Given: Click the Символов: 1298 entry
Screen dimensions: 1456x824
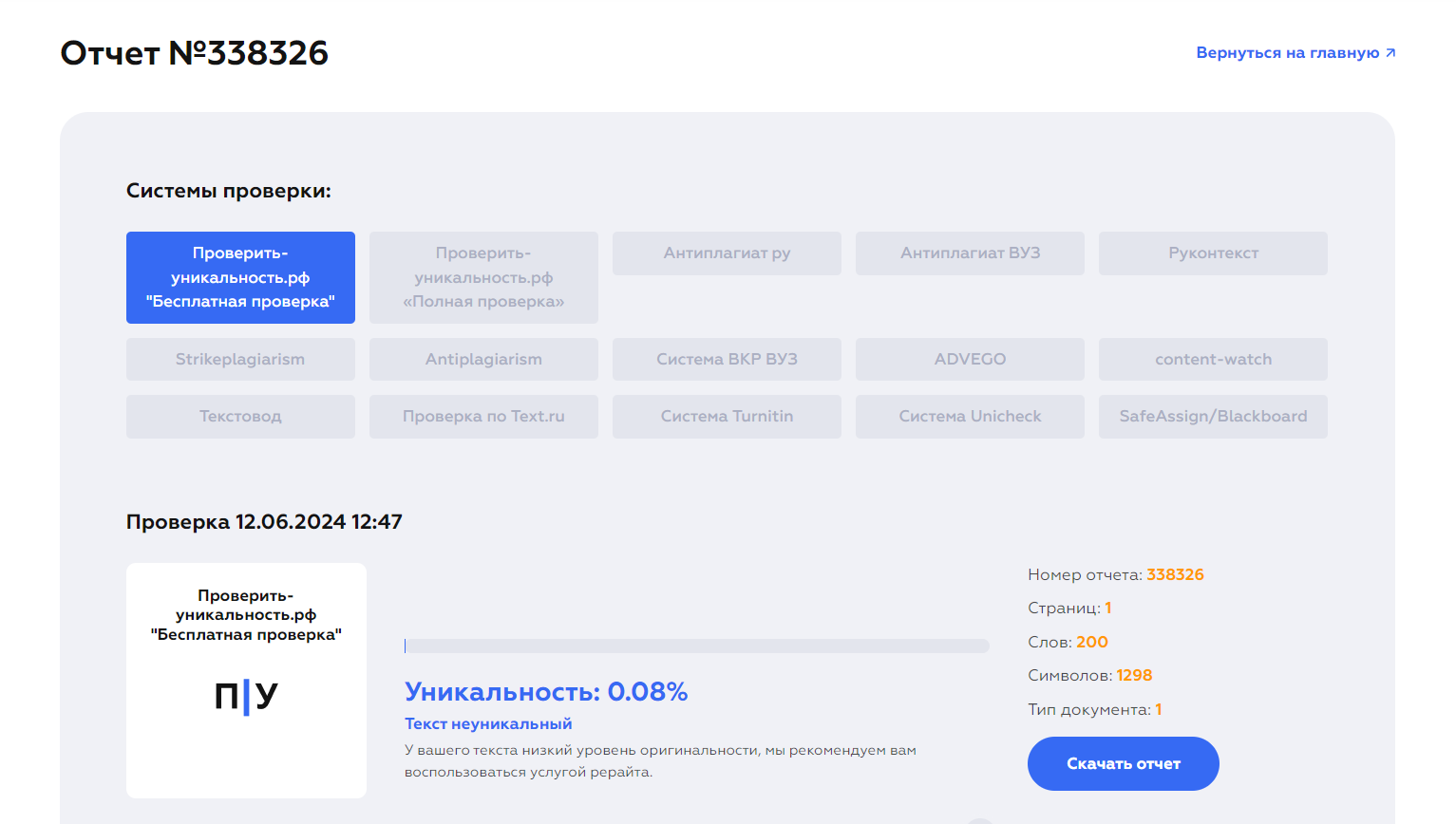Looking at the screenshot, I should pyautogui.click(x=1089, y=676).
